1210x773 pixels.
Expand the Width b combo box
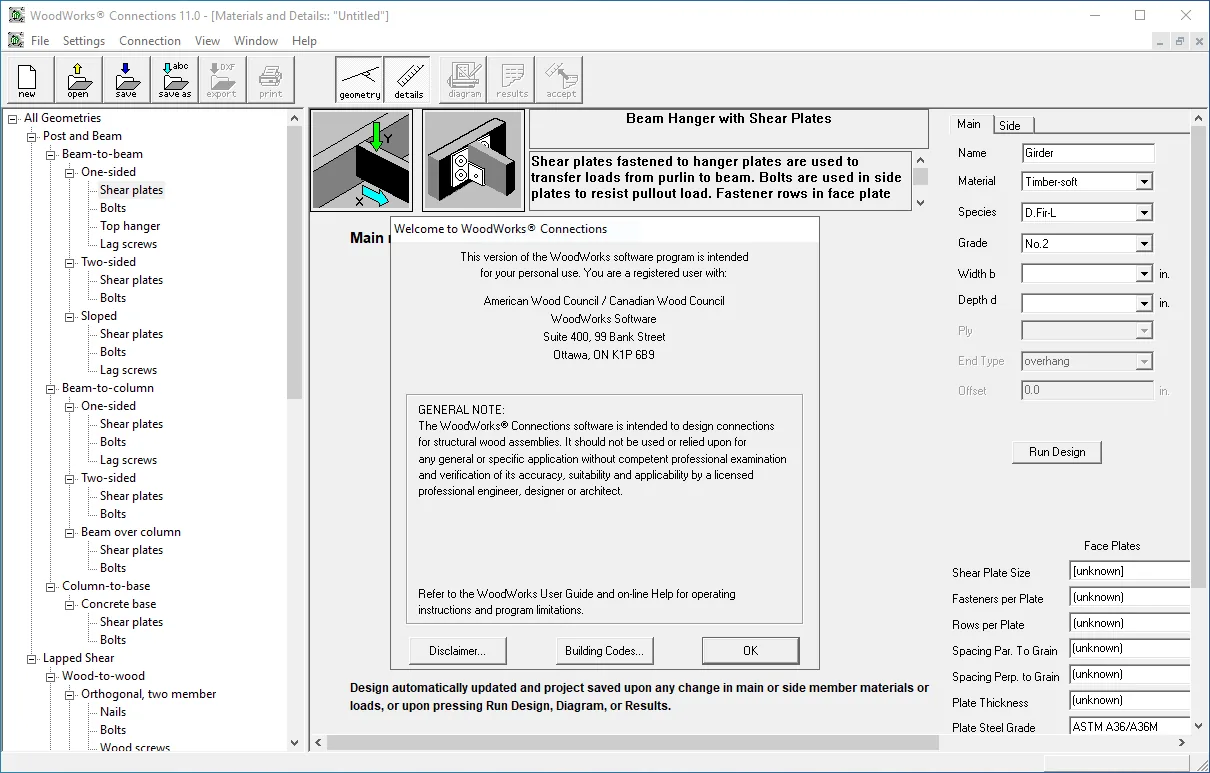coord(1088,273)
